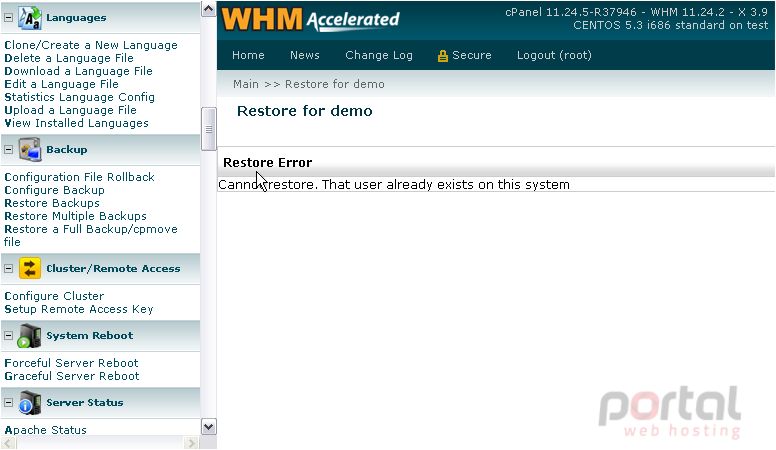Click sidebar scroll down arrow
This screenshot has height=450, width=776.
[x=209, y=427]
